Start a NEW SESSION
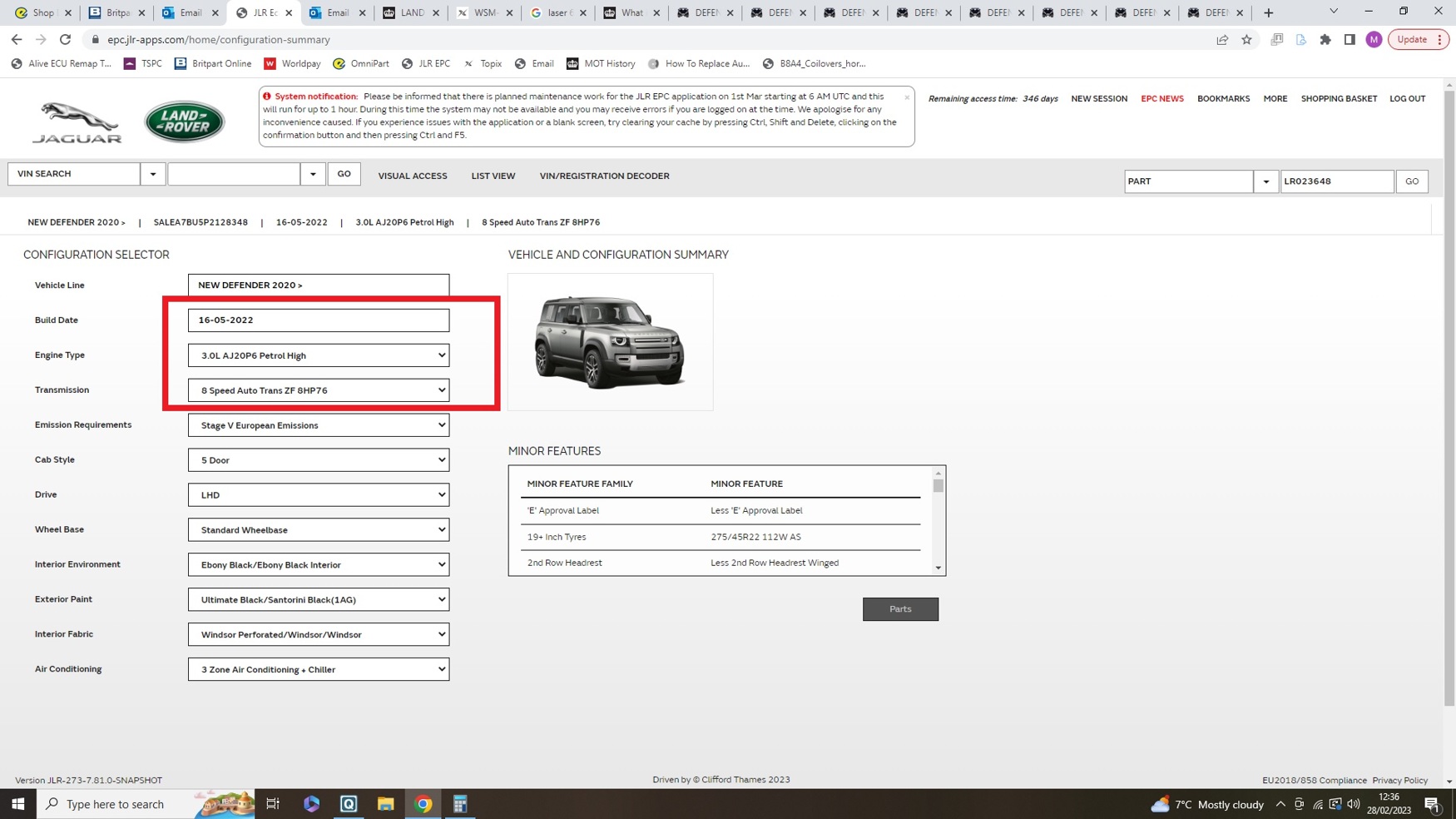Image resolution: width=1456 pixels, height=819 pixels. point(1099,99)
